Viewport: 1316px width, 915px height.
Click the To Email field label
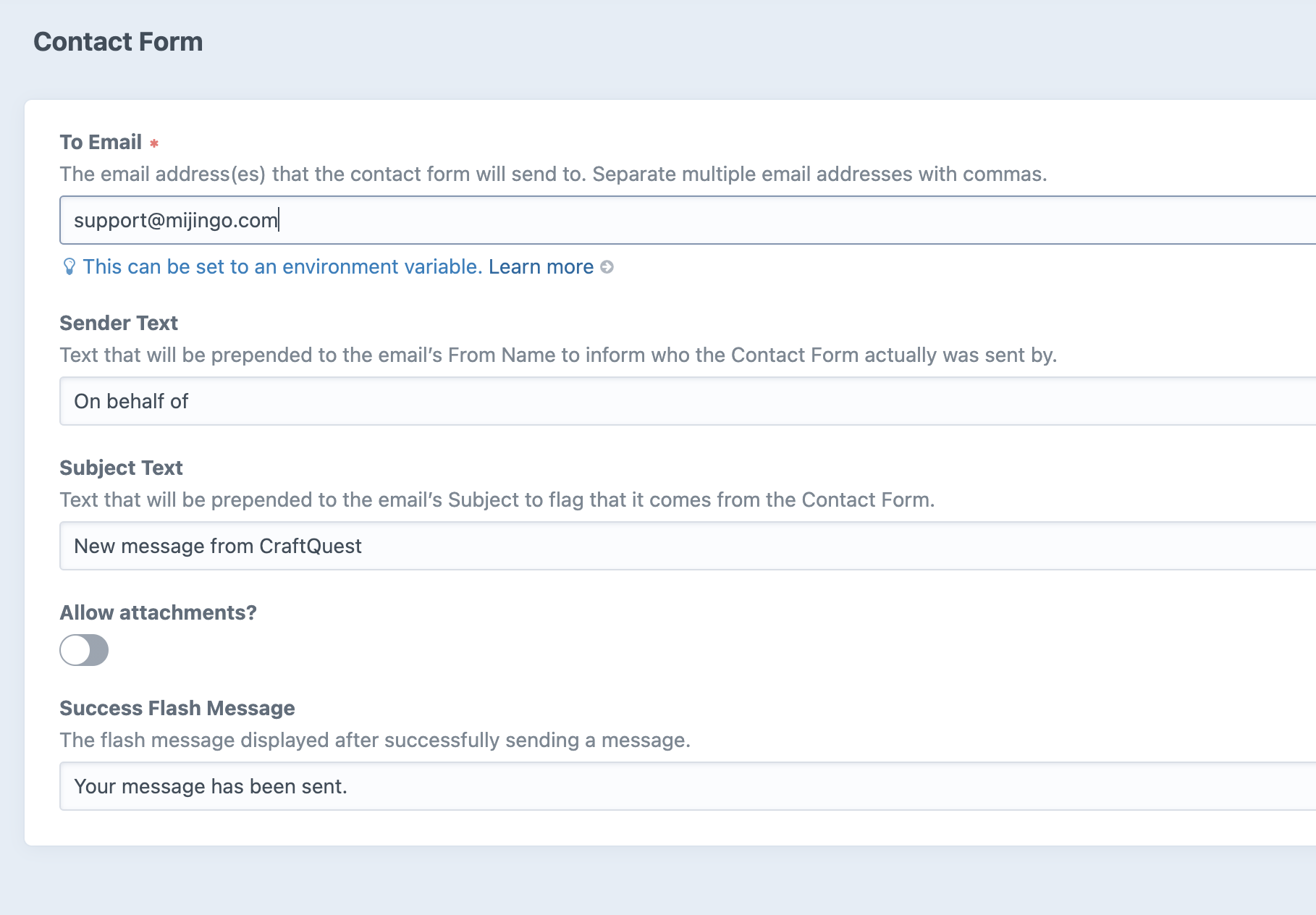coord(101,142)
